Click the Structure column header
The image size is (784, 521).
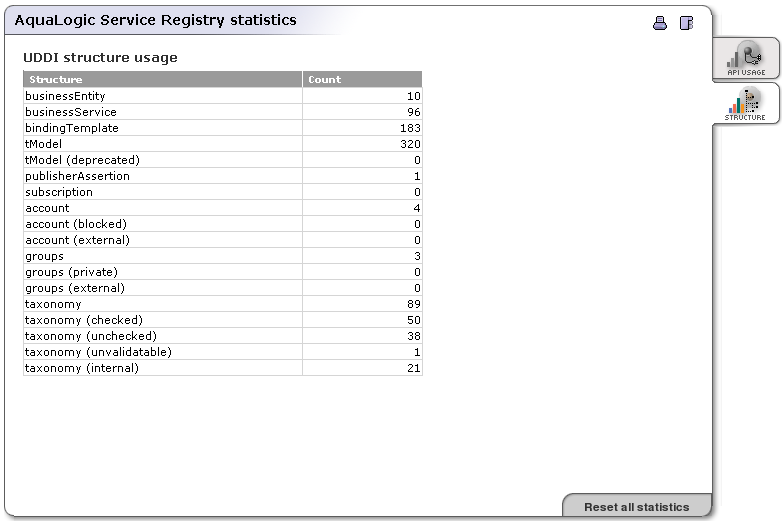coord(162,79)
